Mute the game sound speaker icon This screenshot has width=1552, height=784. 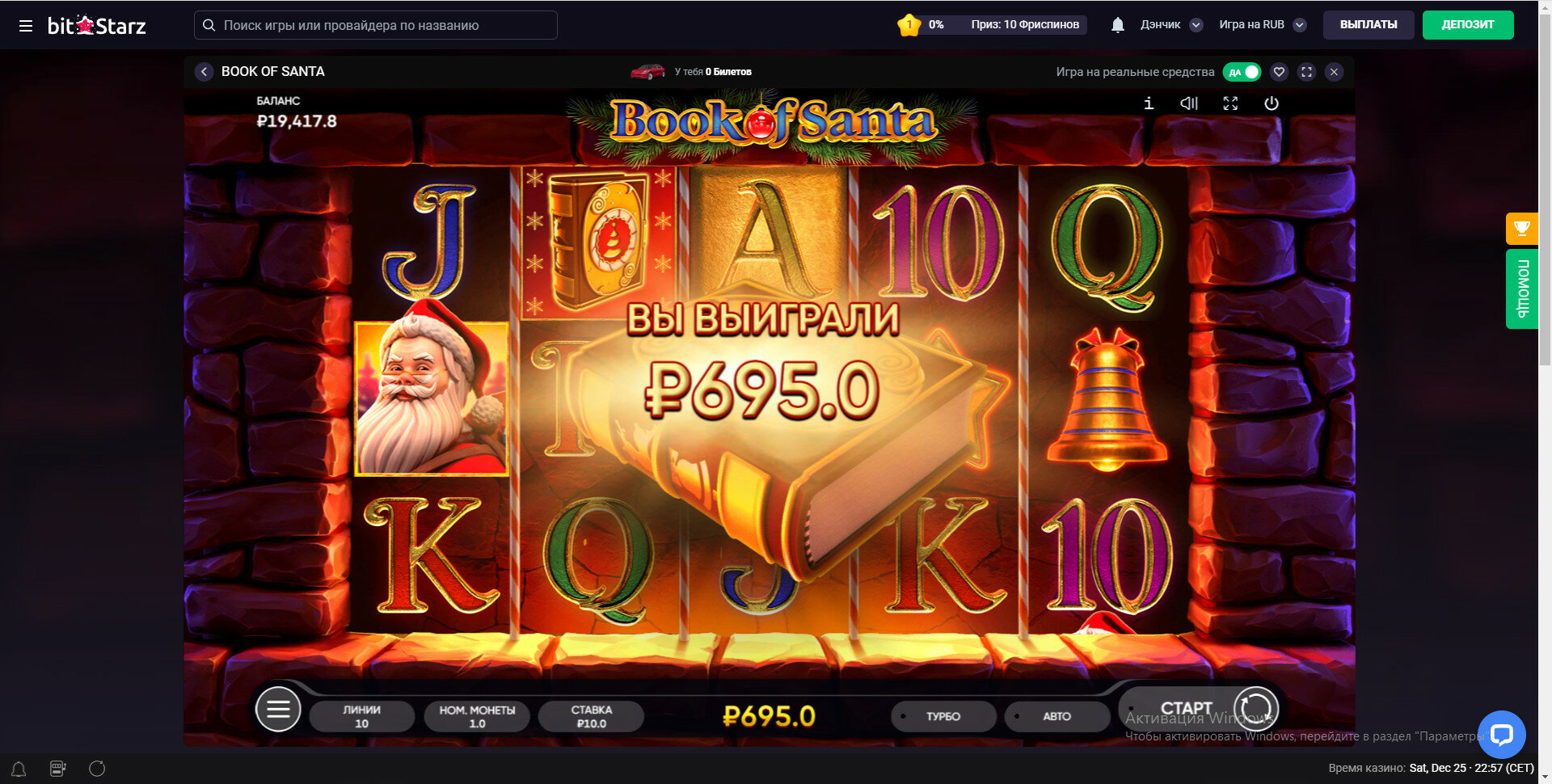pos(1189,103)
